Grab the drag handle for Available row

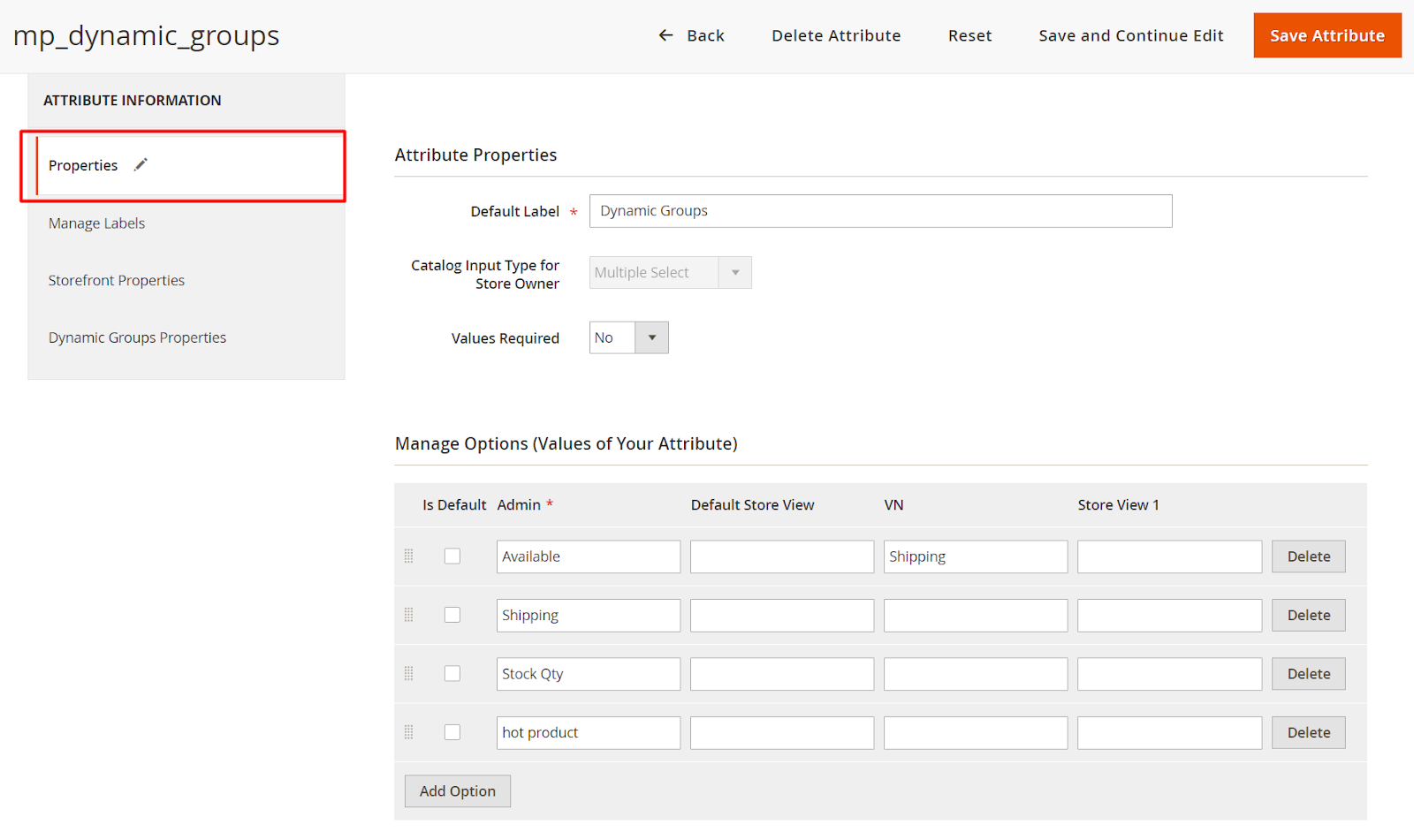tap(408, 556)
